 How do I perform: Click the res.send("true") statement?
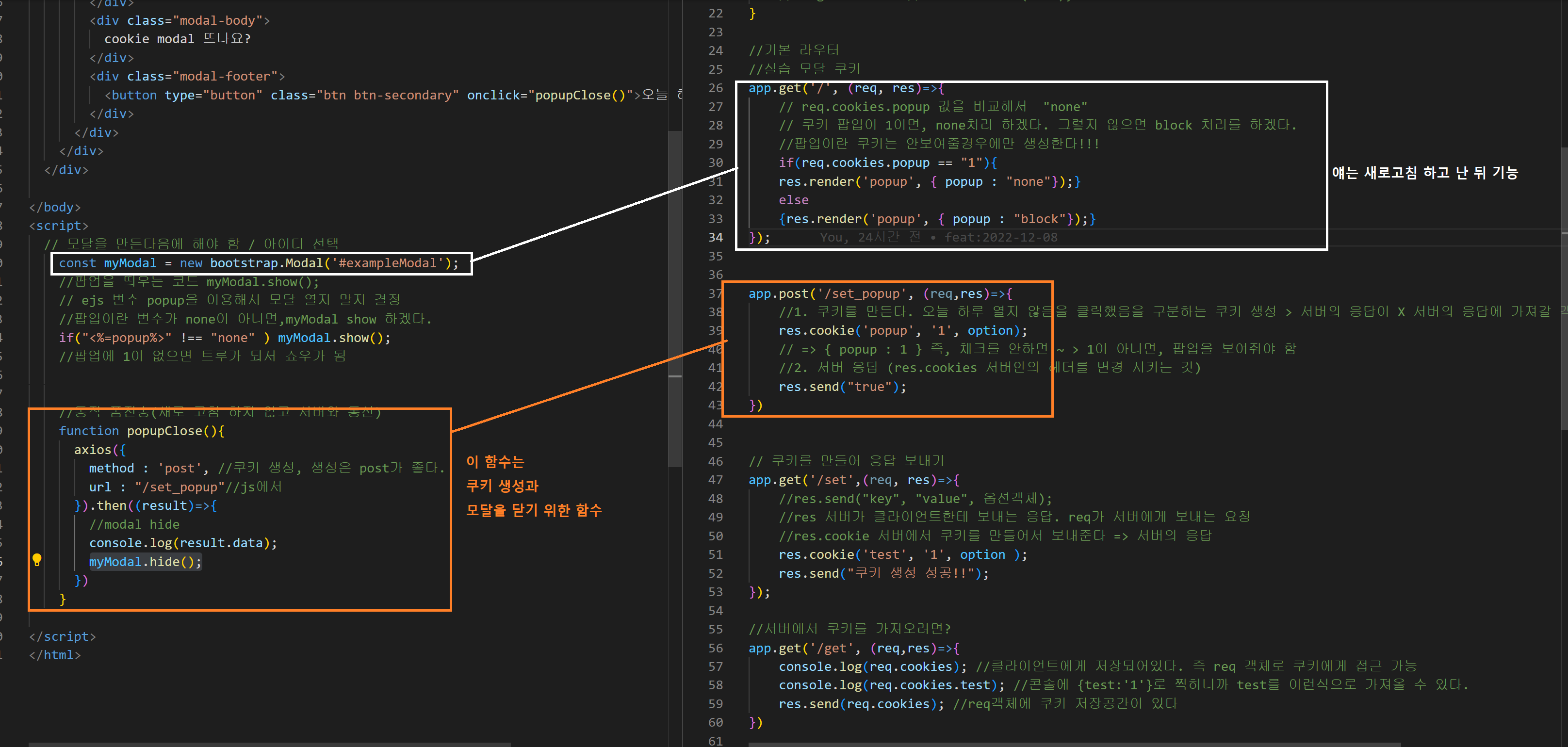842,387
